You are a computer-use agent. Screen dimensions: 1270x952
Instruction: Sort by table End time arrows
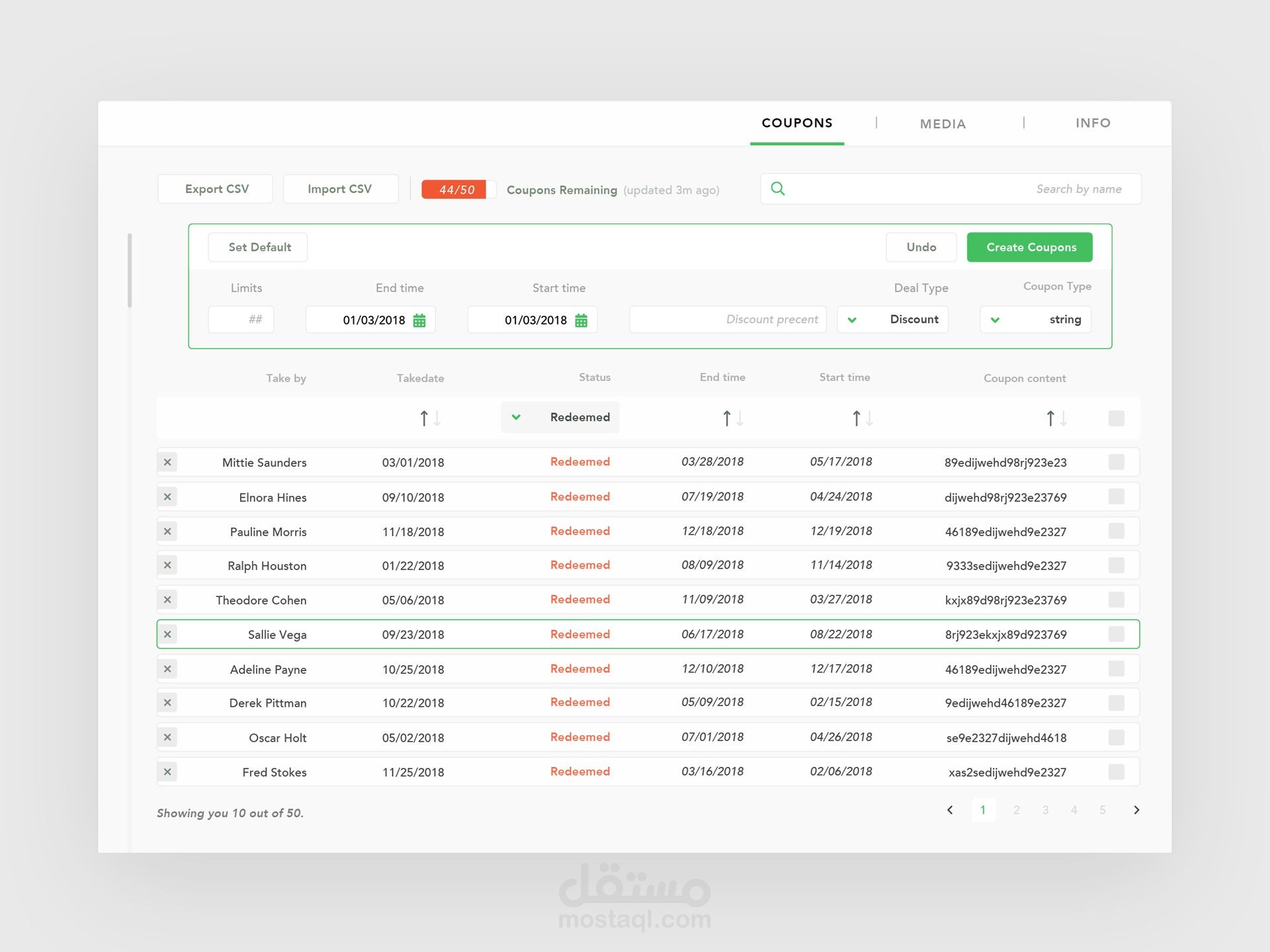[732, 418]
